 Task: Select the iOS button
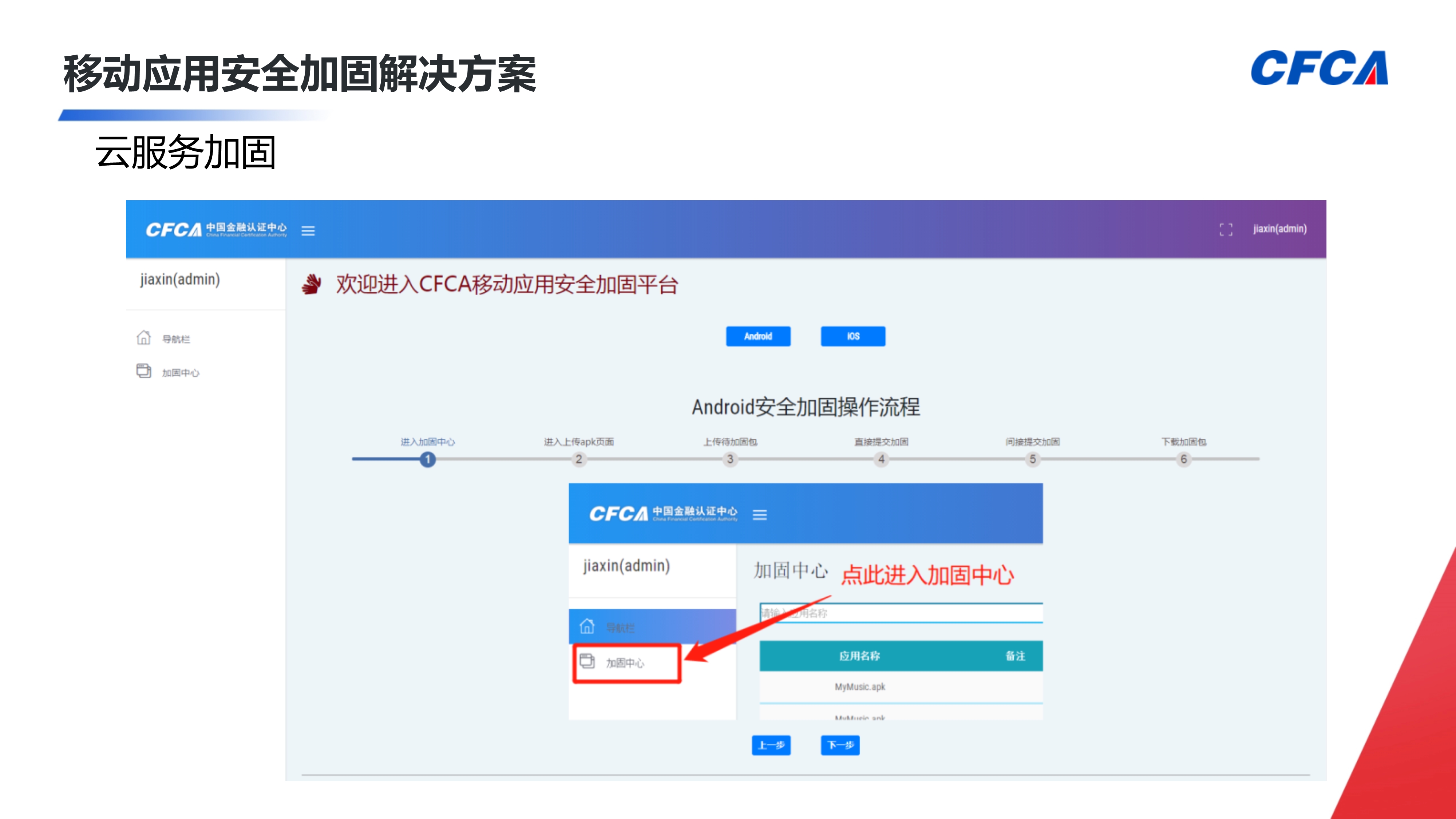coord(853,336)
